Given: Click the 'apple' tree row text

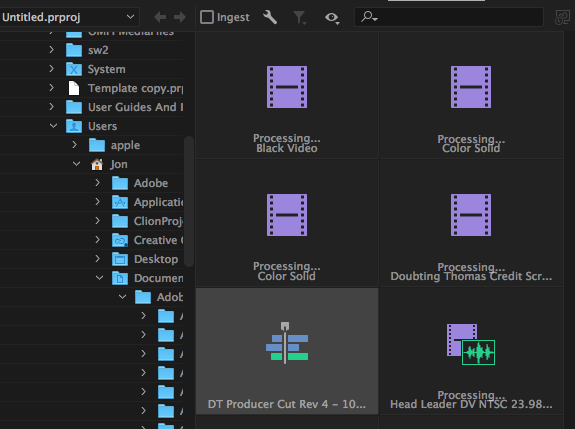Looking at the screenshot, I should pyautogui.click(x=125, y=145).
